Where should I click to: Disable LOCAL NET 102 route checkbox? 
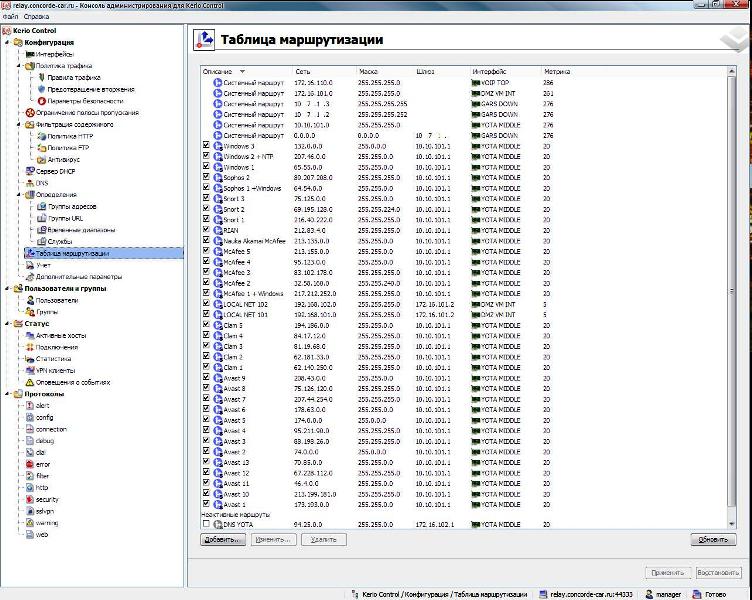(x=206, y=303)
